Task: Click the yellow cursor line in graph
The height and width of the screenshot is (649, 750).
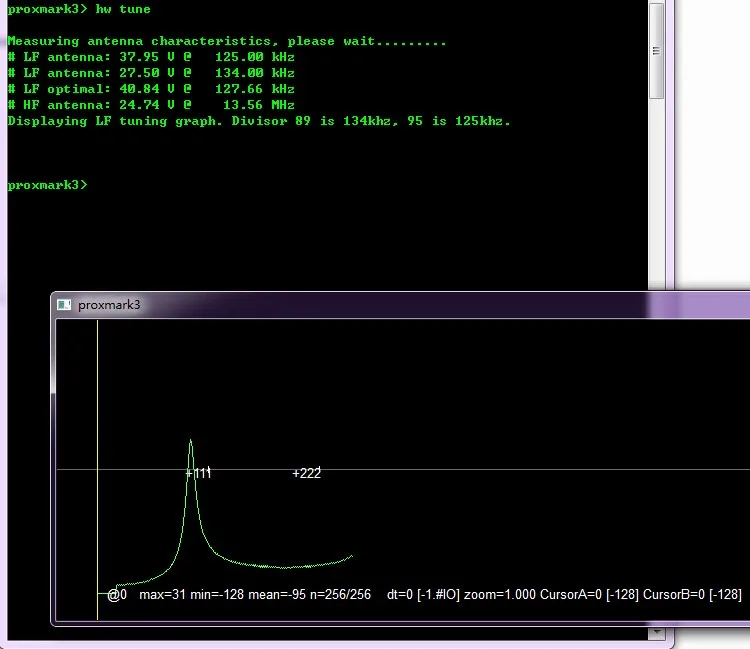Action: coord(98,469)
